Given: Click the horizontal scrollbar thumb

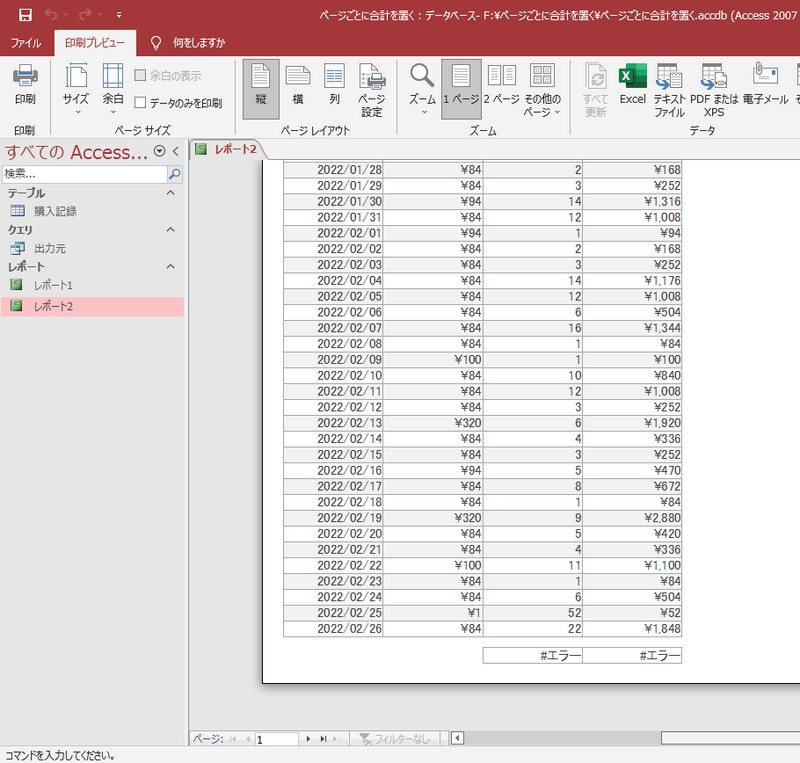Looking at the screenshot, I should [731, 738].
